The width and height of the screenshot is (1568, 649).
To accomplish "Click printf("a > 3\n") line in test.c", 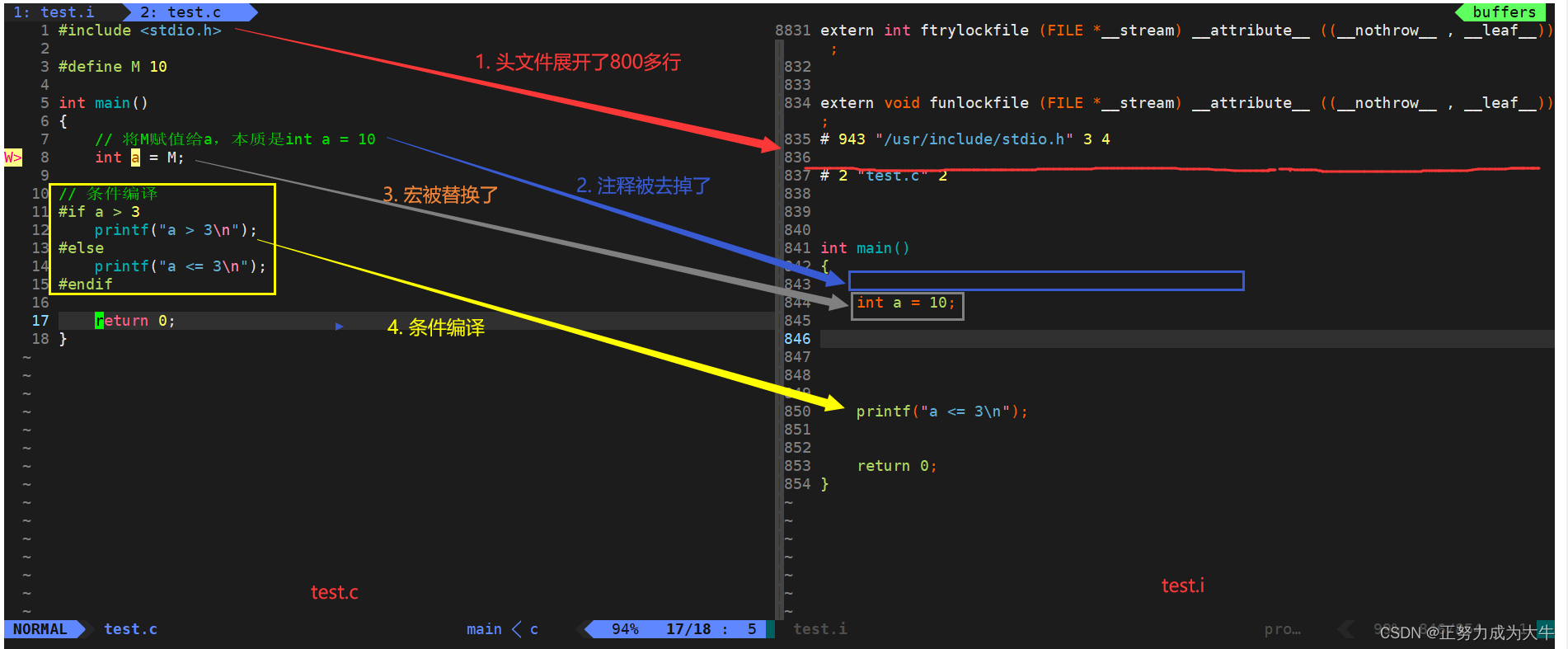I will pyautogui.click(x=176, y=230).
